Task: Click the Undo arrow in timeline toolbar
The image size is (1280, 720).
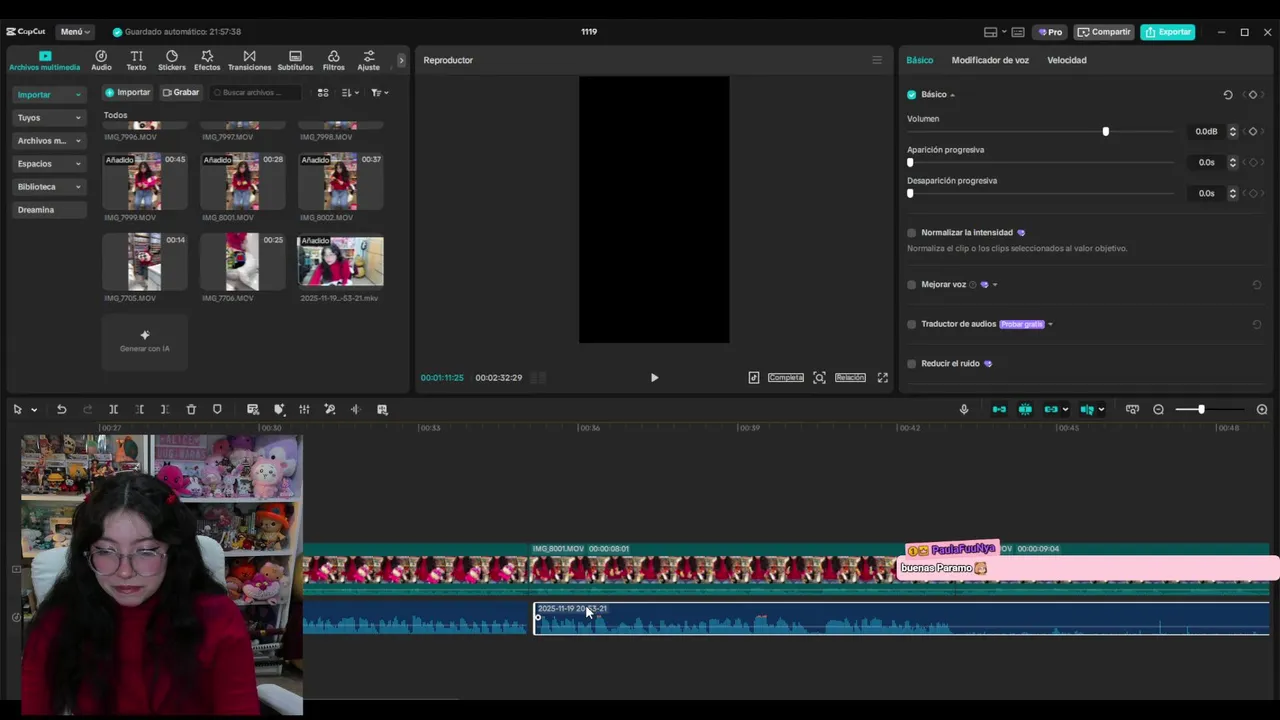Action: [x=61, y=409]
